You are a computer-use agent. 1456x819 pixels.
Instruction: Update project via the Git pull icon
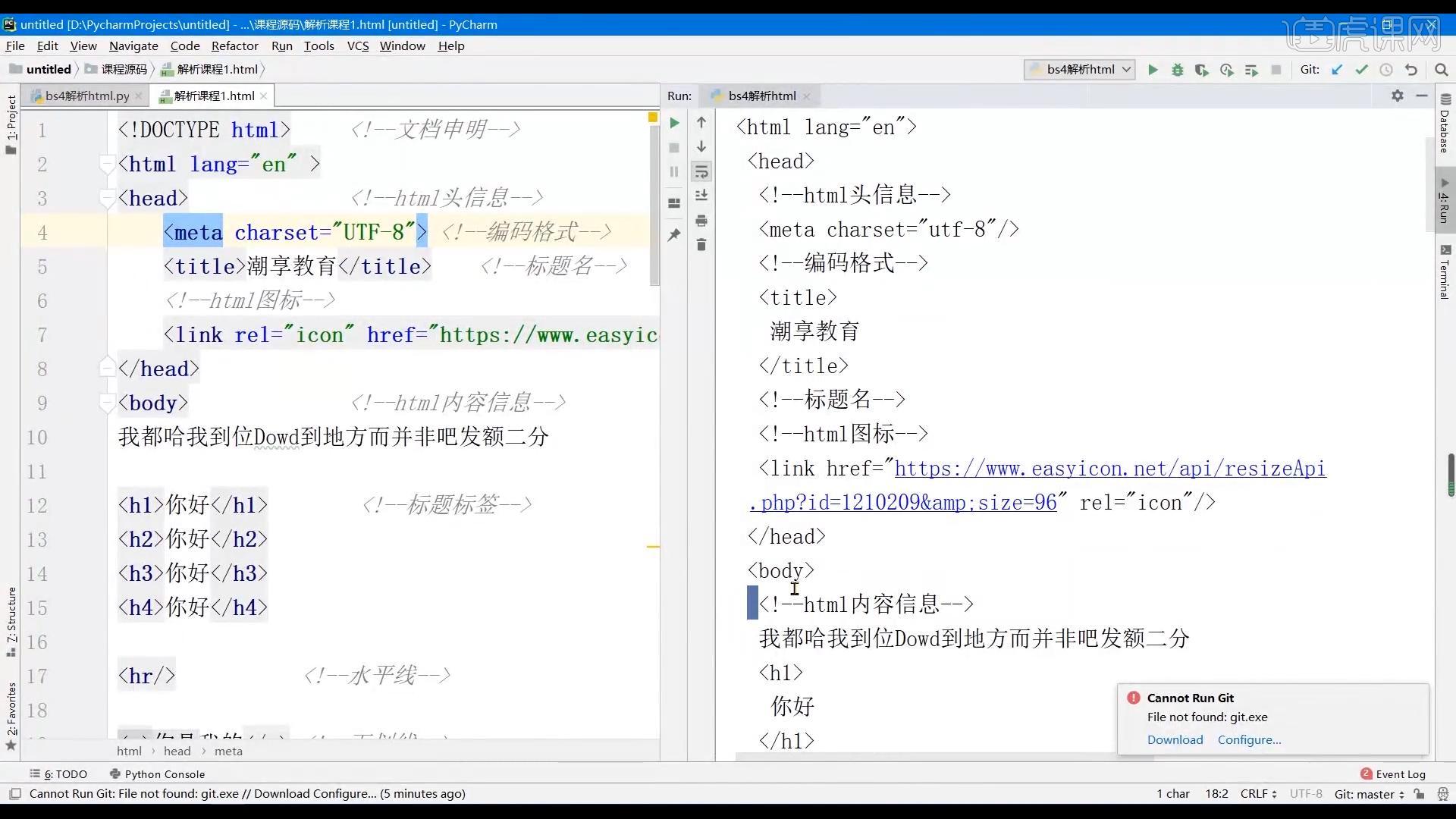1337,69
